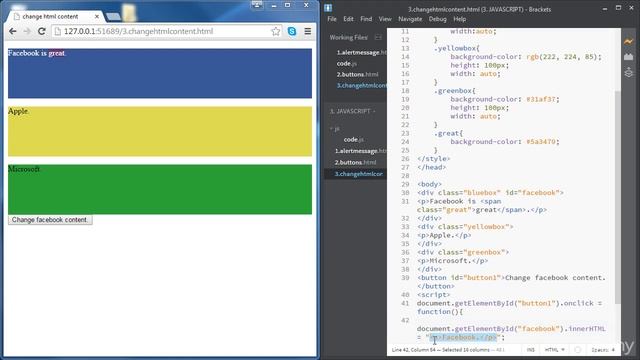Image resolution: width=640 pixels, height=360 pixels.
Task: Open the File menu in Brackets
Action: point(332,19)
